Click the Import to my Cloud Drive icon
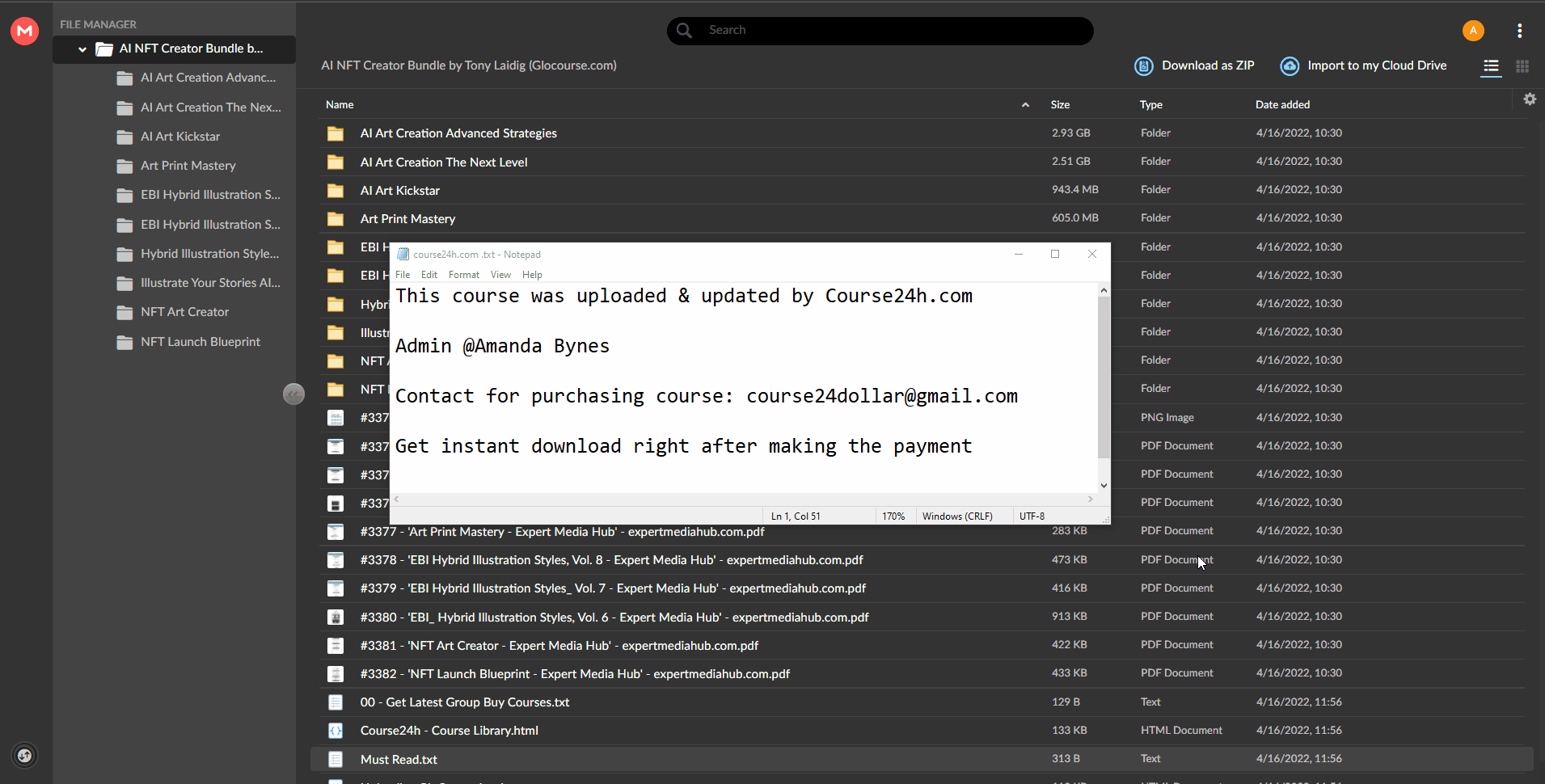Image resolution: width=1545 pixels, height=784 pixels. tap(1290, 65)
